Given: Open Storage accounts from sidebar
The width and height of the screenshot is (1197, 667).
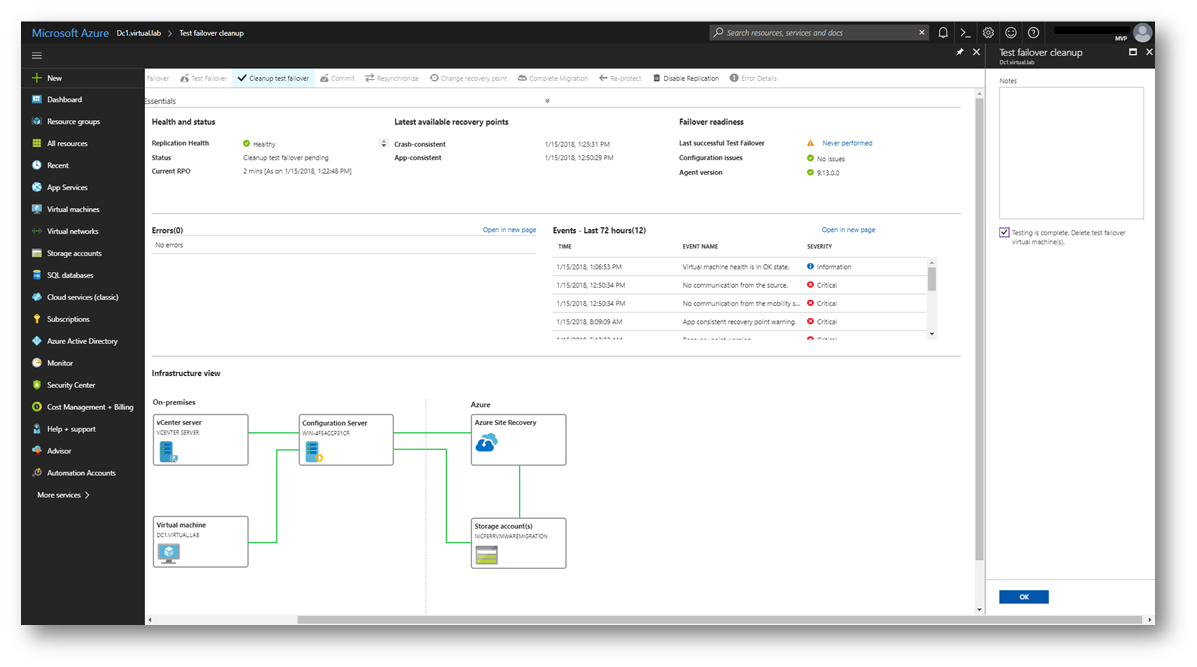Looking at the screenshot, I should [74, 253].
